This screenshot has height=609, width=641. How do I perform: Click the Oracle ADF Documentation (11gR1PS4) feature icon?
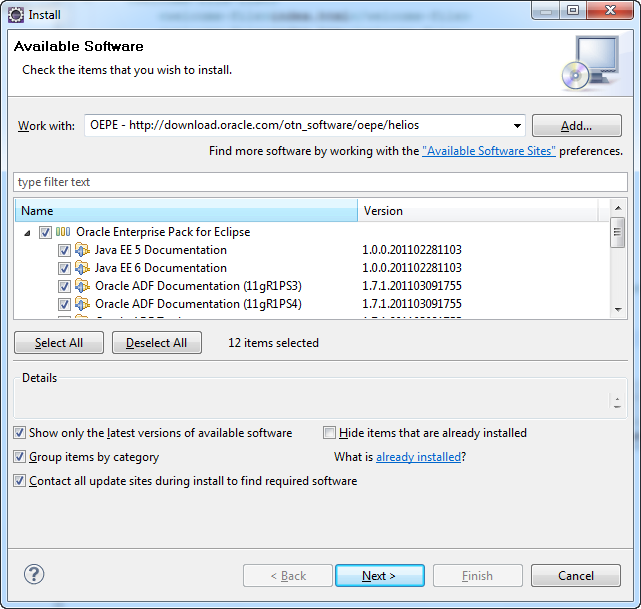(x=82, y=304)
